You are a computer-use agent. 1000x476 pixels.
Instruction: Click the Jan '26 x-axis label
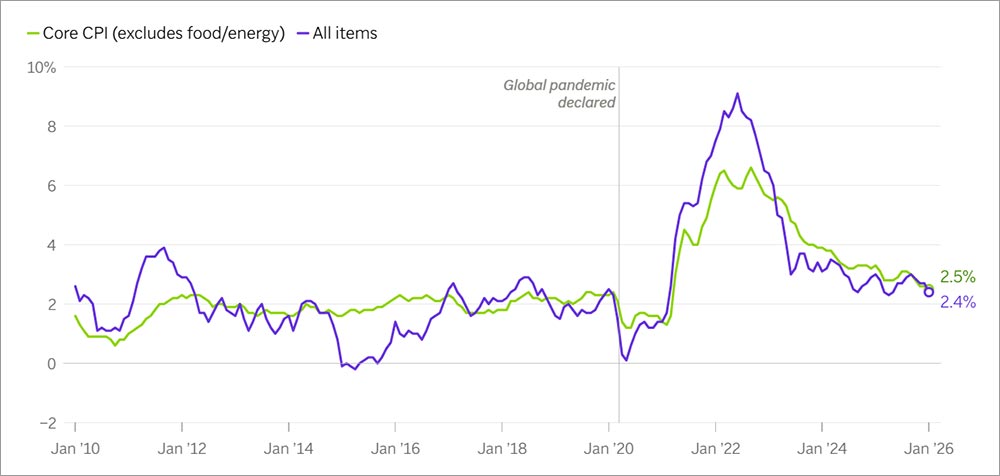930,451
